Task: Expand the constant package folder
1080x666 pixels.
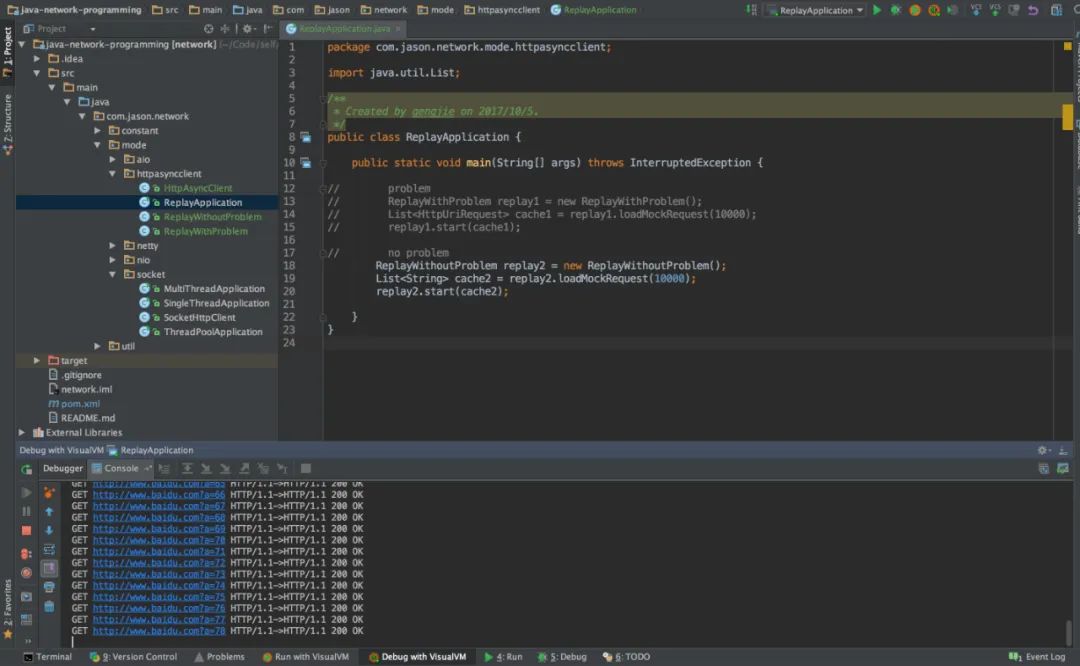Action: pos(98,131)
